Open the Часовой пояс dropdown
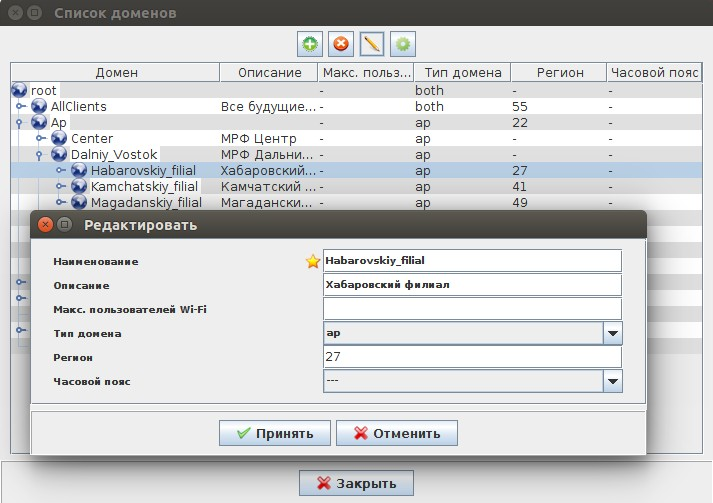Viewport: 713px width, 503px height. point(612,381)
